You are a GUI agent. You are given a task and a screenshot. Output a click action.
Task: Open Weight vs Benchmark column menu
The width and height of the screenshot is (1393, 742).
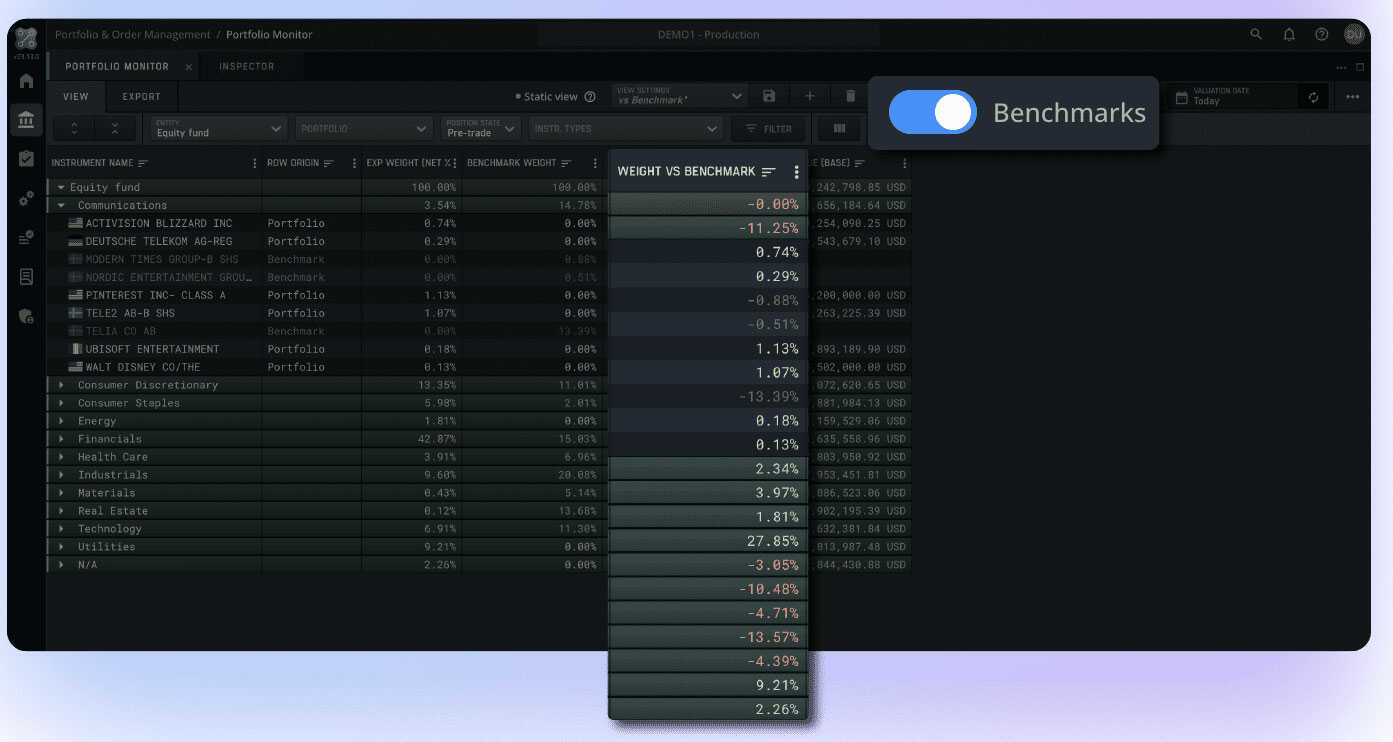click(x=797, y=172)
